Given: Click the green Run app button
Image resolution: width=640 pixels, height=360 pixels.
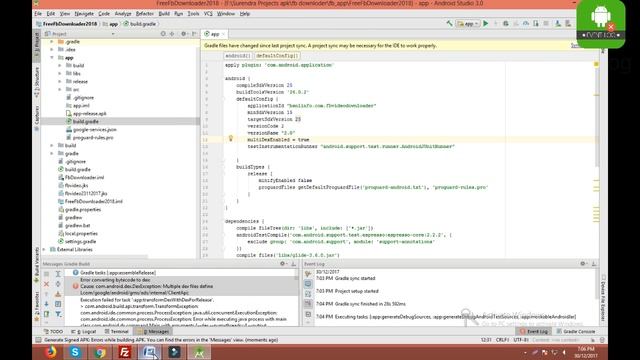Looking at the screenshot, I should (486, 24).
